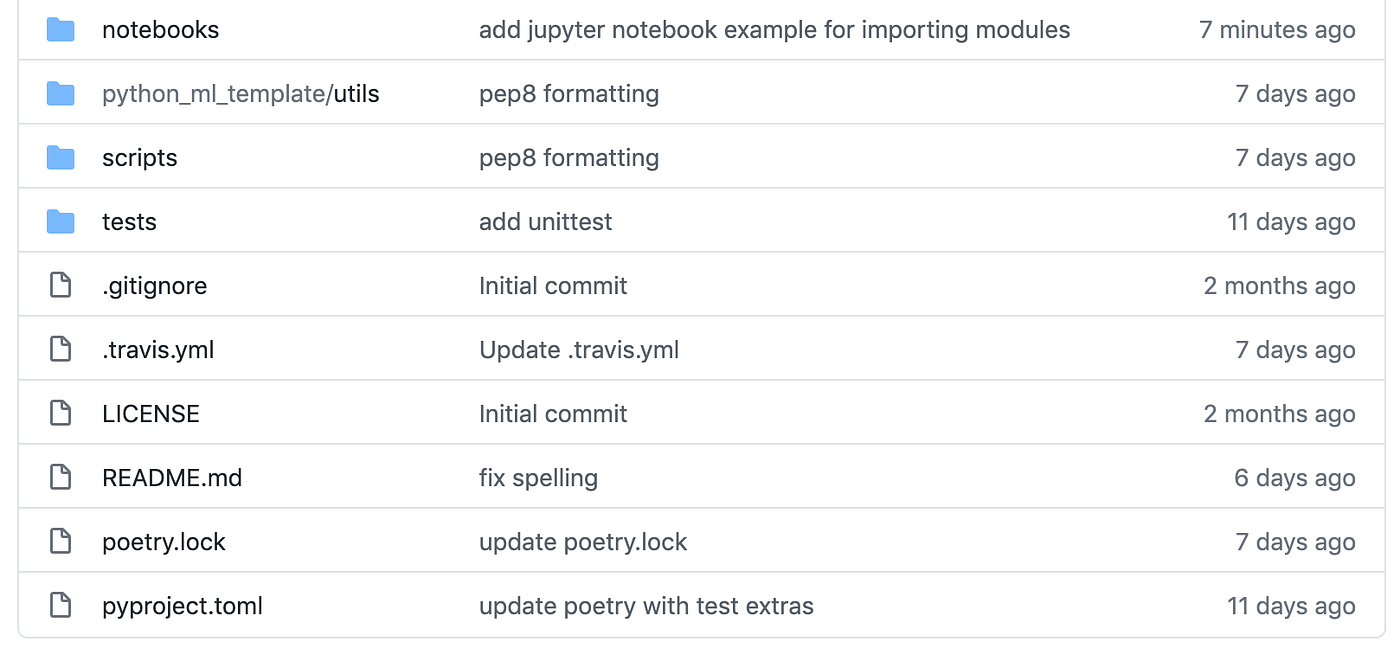1400x654 pixels.
Task: Click the file icon beside .gitignore
Action: point(60,285)
